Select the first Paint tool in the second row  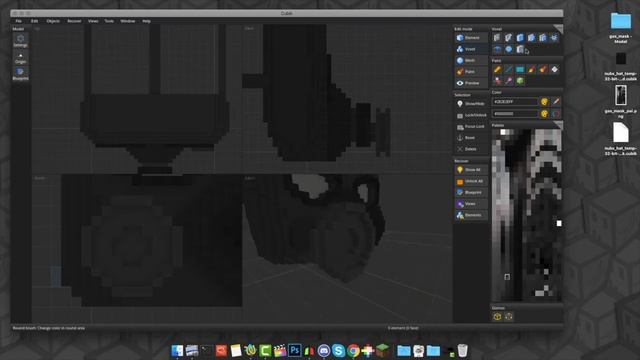497,81
